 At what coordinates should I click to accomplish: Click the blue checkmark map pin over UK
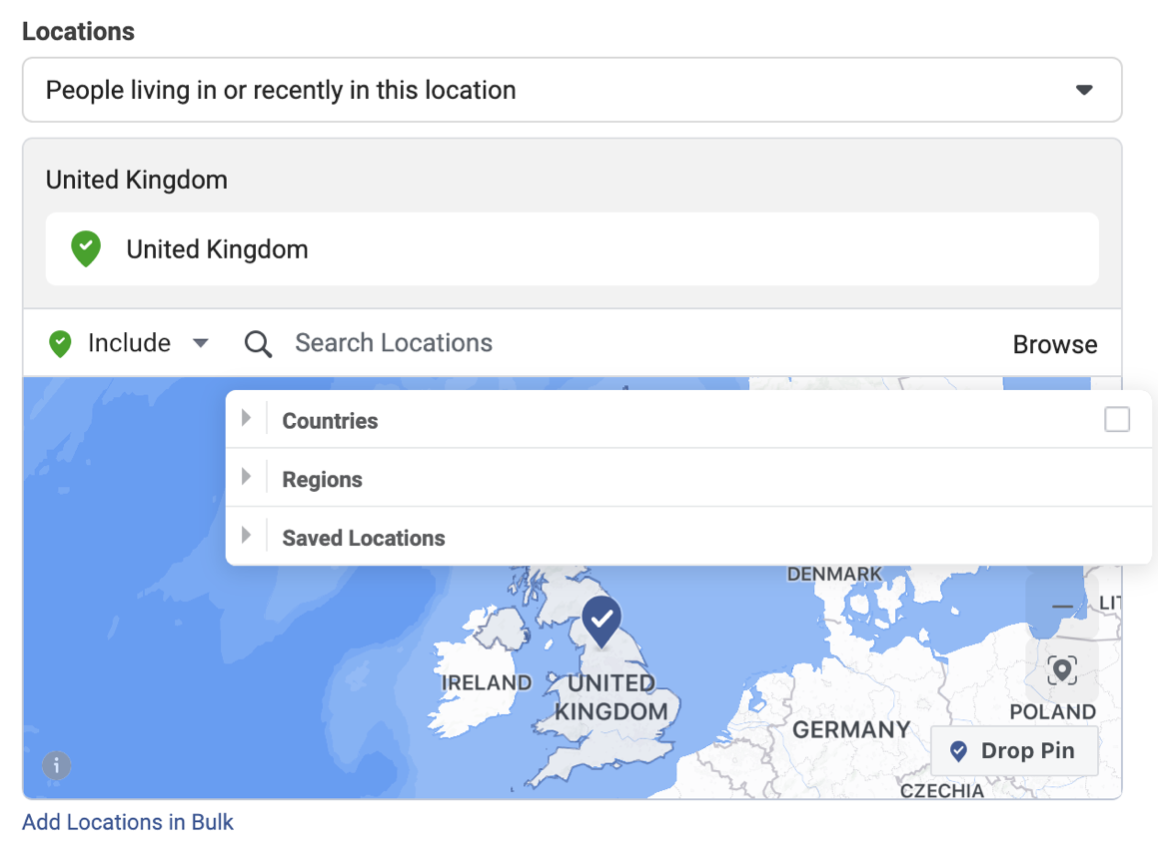(601, 621)
